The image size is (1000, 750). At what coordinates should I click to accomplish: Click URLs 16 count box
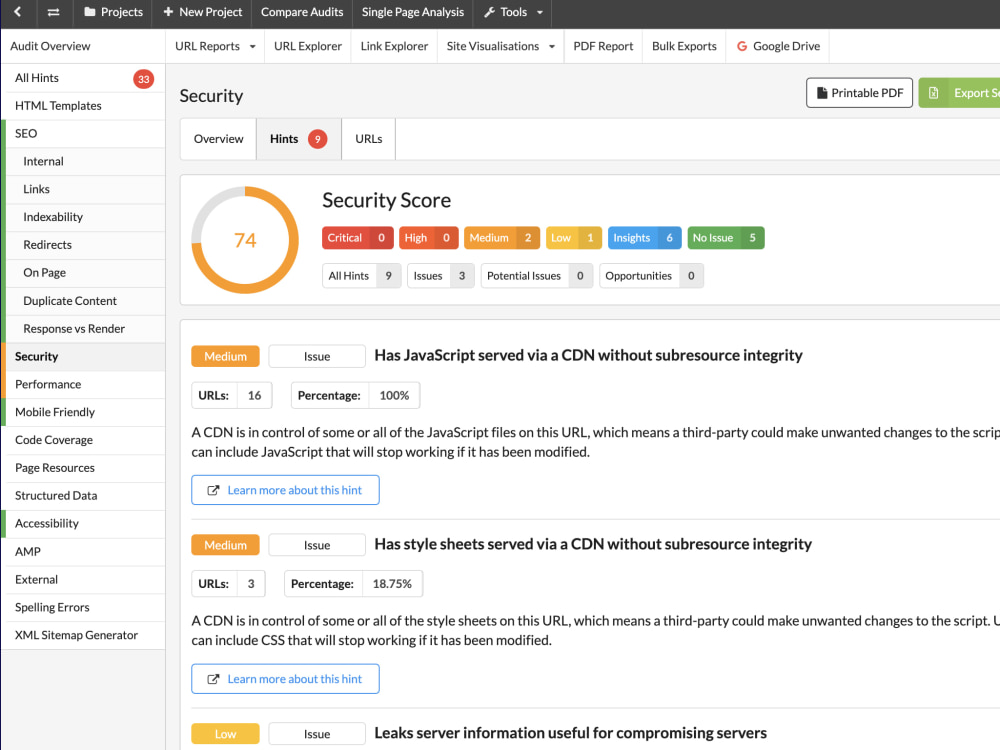pos(232,395)
